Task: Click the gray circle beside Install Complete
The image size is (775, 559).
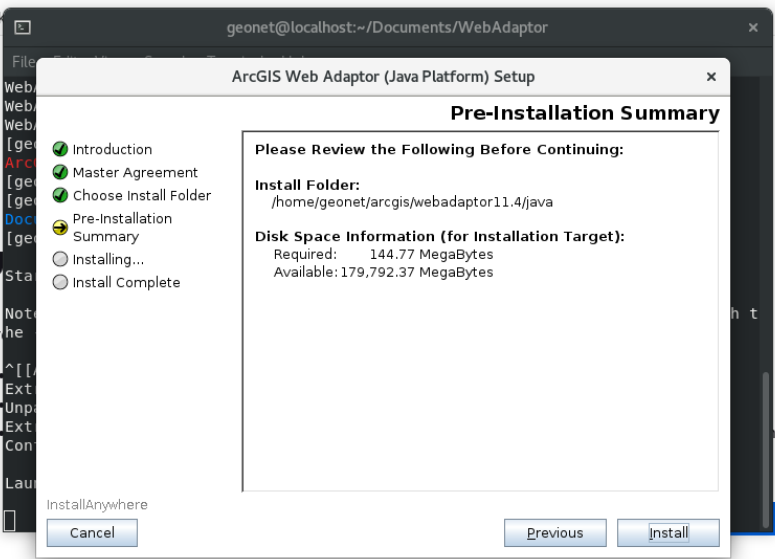Action: click(x=60, y=283)
